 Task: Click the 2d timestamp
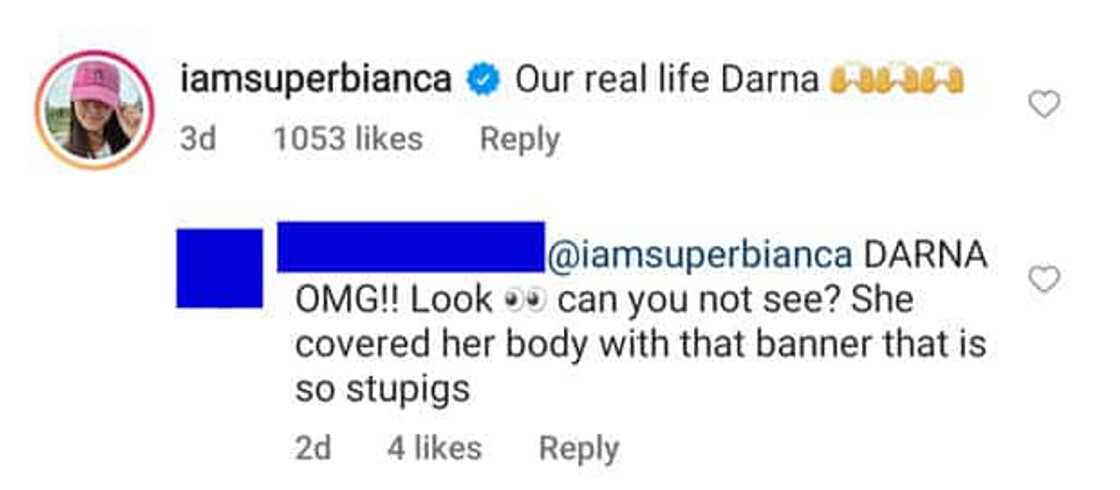pyautogui.click(x=313, y=449)
